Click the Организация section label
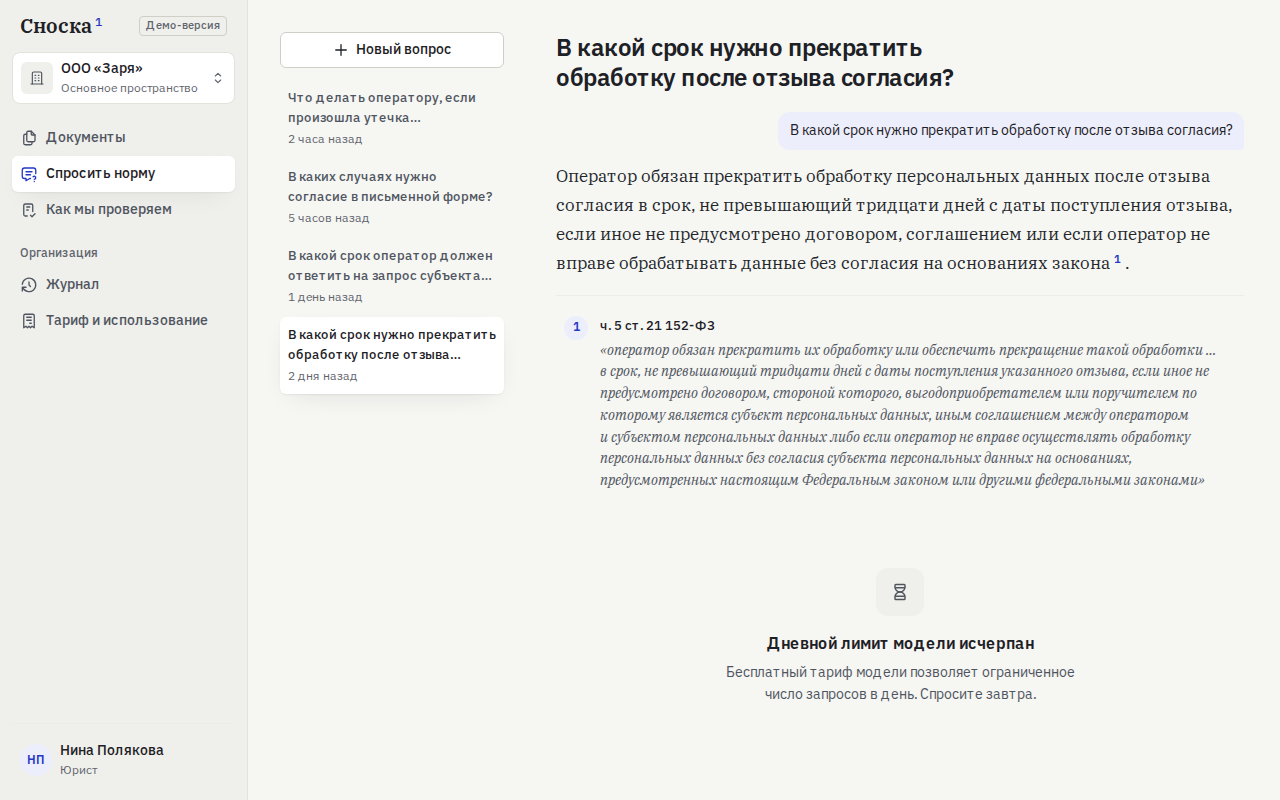 (x=59, y=253)
